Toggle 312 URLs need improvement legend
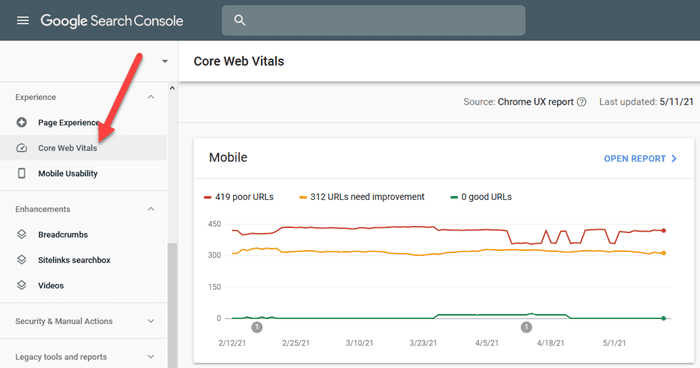Viewport: 700px width, 368px height. click(x=362, y=197)
